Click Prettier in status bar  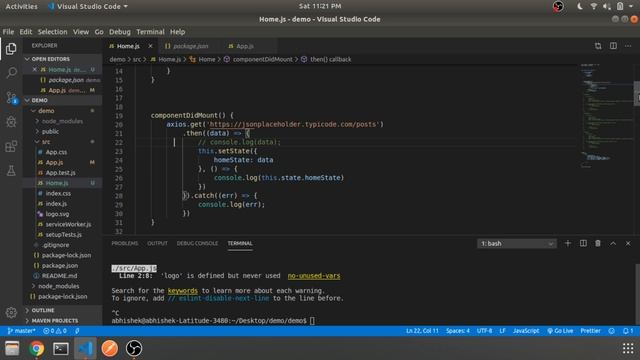pyautogui.click(x=590, y=331)
